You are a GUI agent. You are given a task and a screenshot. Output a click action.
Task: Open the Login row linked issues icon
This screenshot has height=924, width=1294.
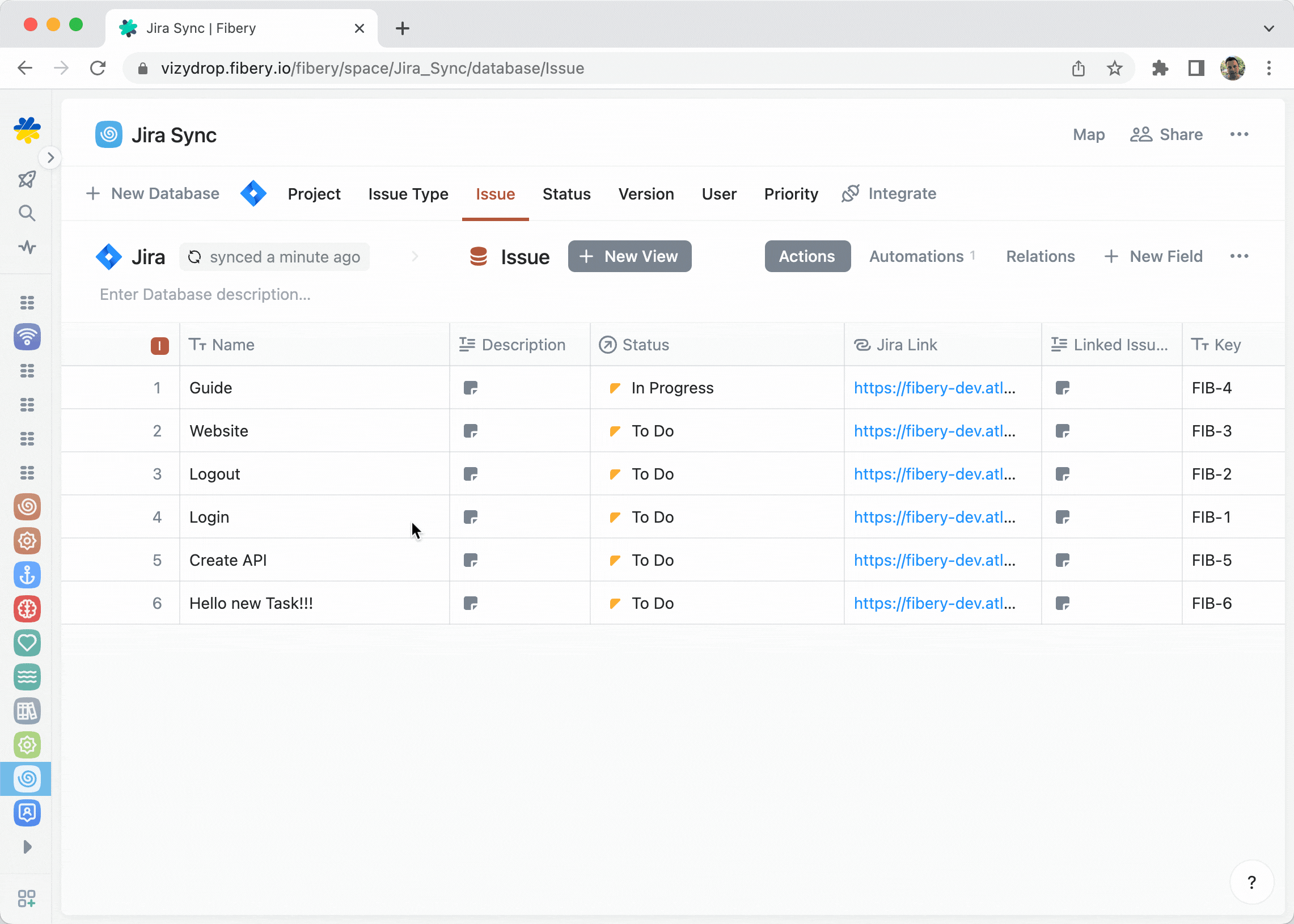pos(1063,517)
